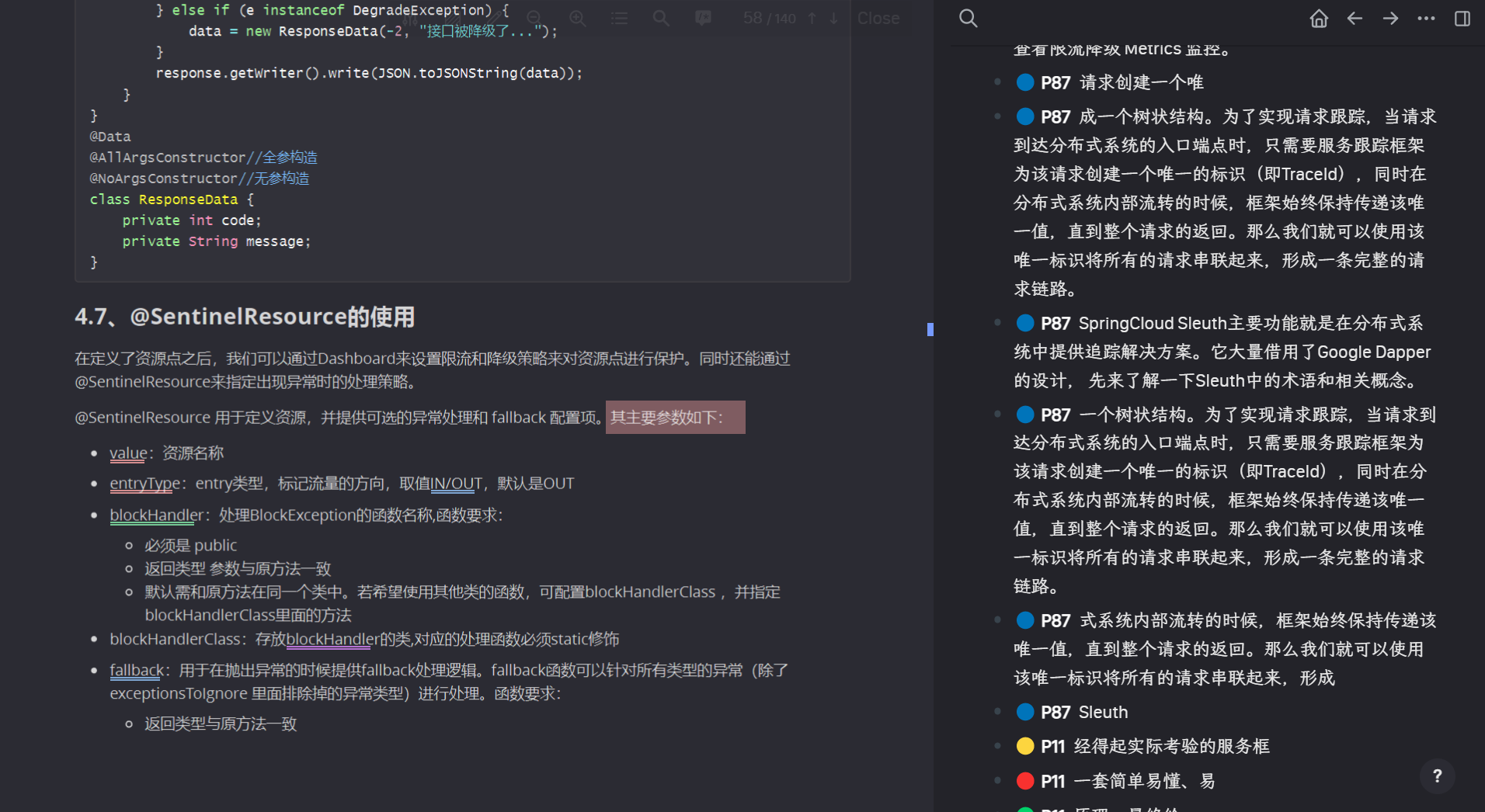This screenshot has width=1485, height=812.
Task: Go to previous page with up arrow
Action: point(812,18)
